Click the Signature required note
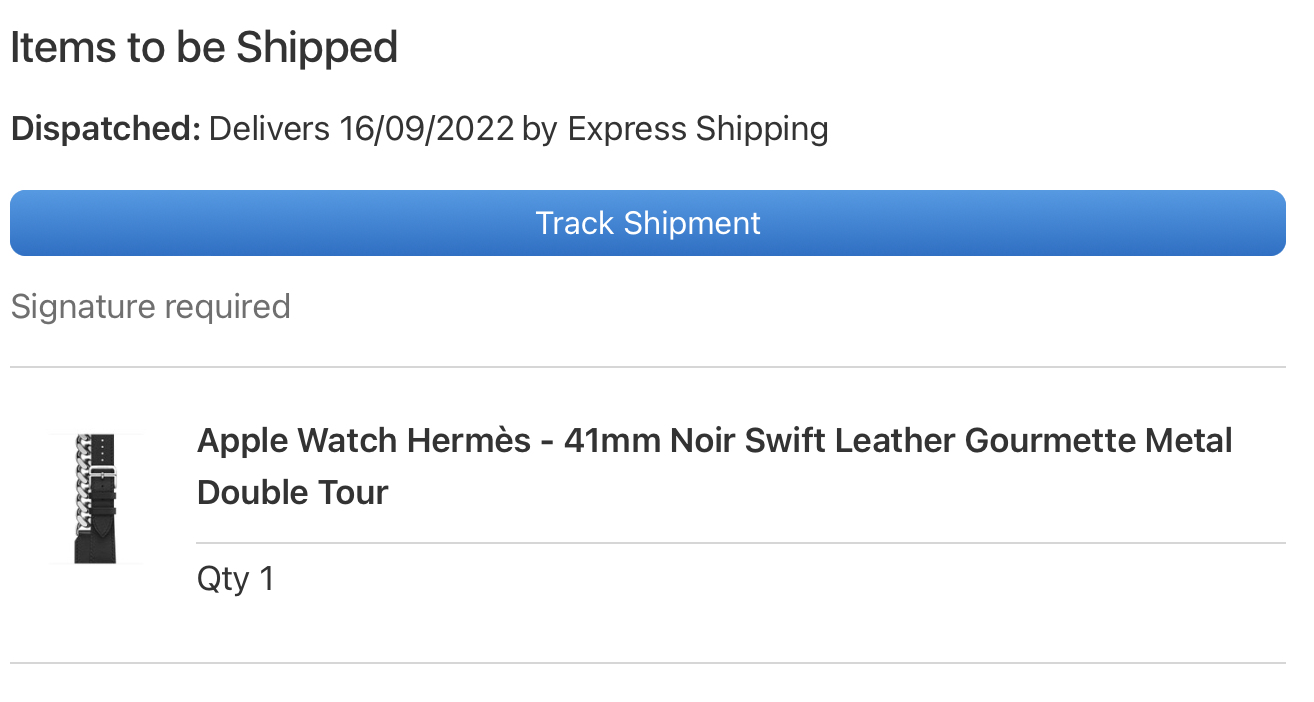 tap(150, 307)
